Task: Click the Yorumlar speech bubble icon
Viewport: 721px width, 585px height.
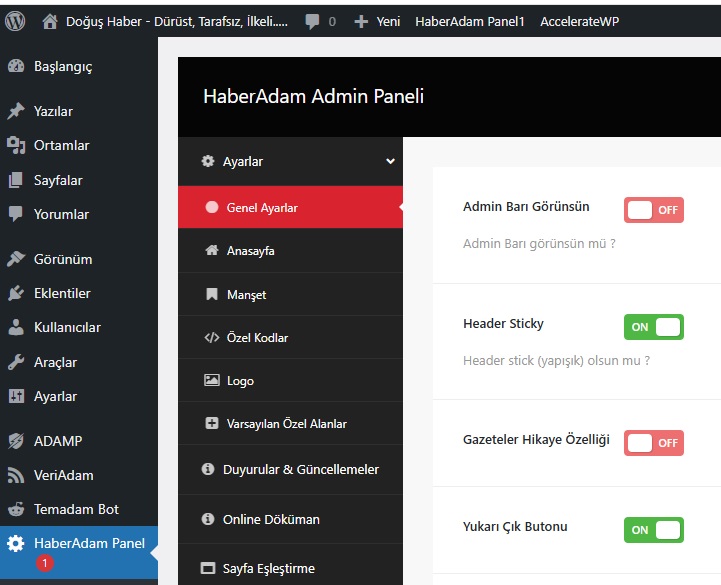Action: pos(16,214)
